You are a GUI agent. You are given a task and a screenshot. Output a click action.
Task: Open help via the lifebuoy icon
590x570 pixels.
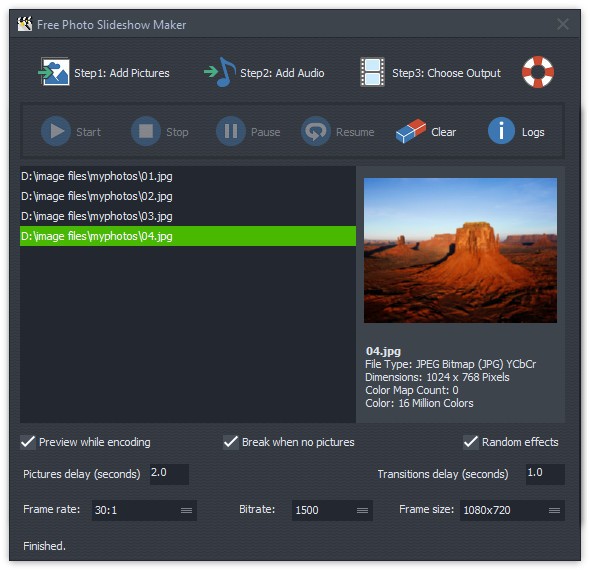point(538,72)
